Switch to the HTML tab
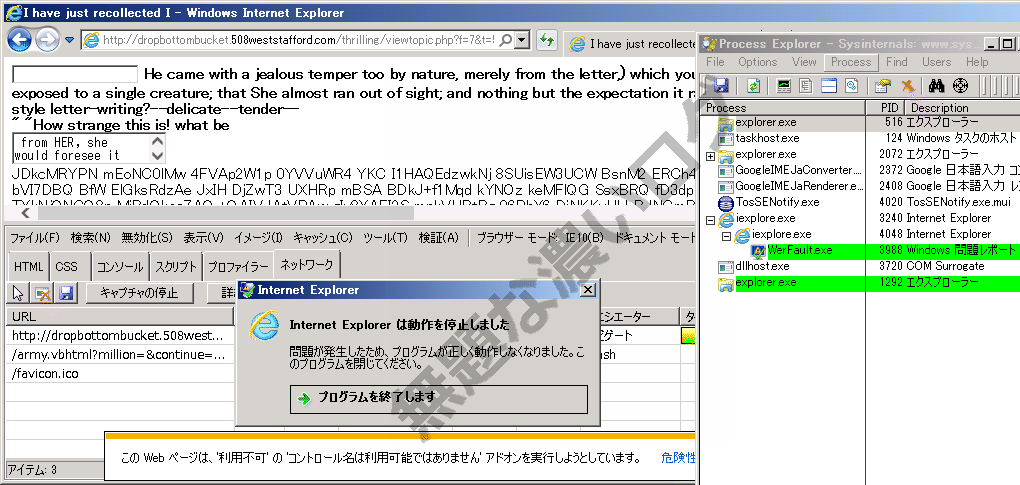This screenshot has width=1020, height=485. (x=28, y=267)
